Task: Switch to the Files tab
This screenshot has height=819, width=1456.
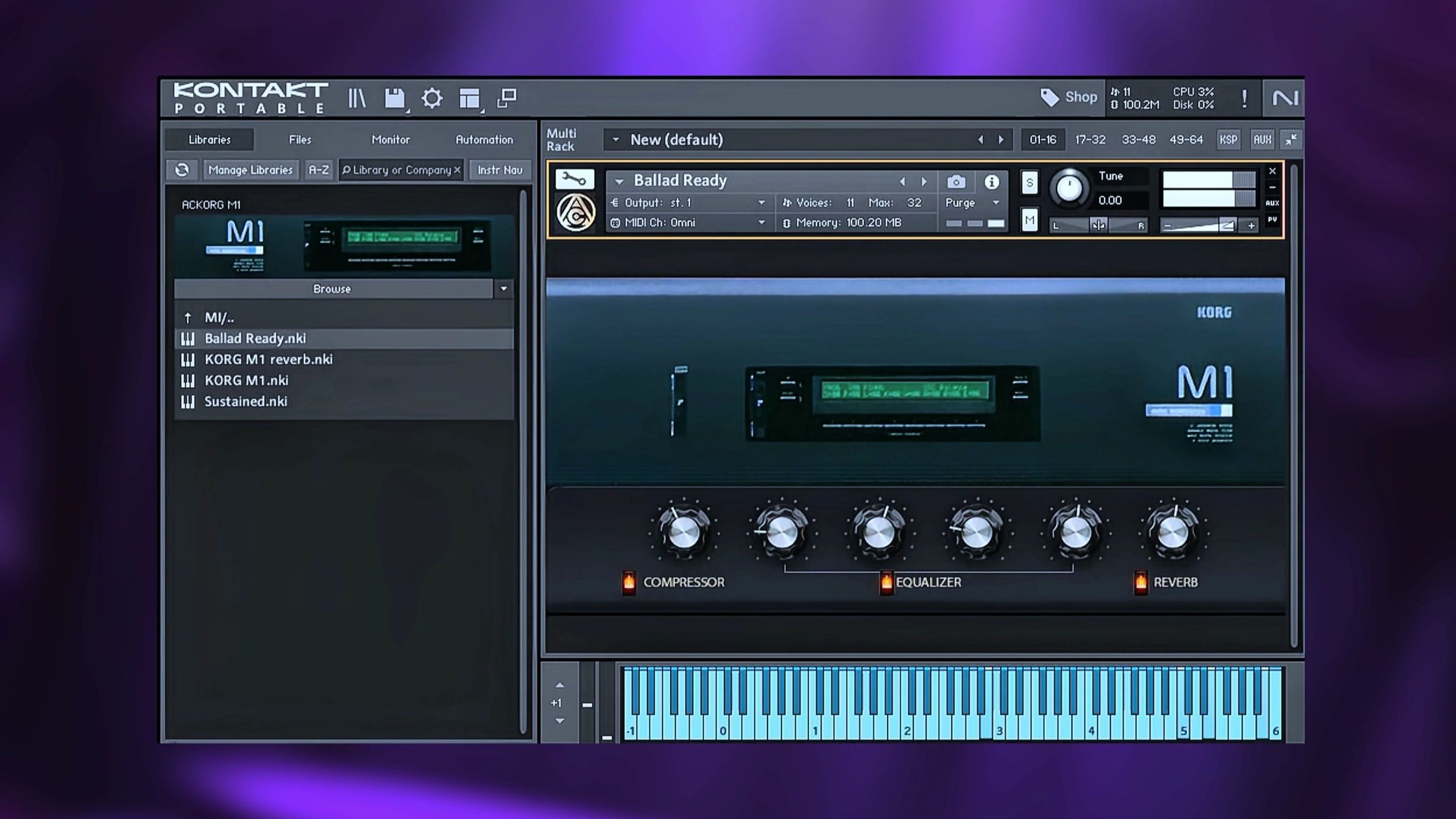Action: click(x=300, y=140)
